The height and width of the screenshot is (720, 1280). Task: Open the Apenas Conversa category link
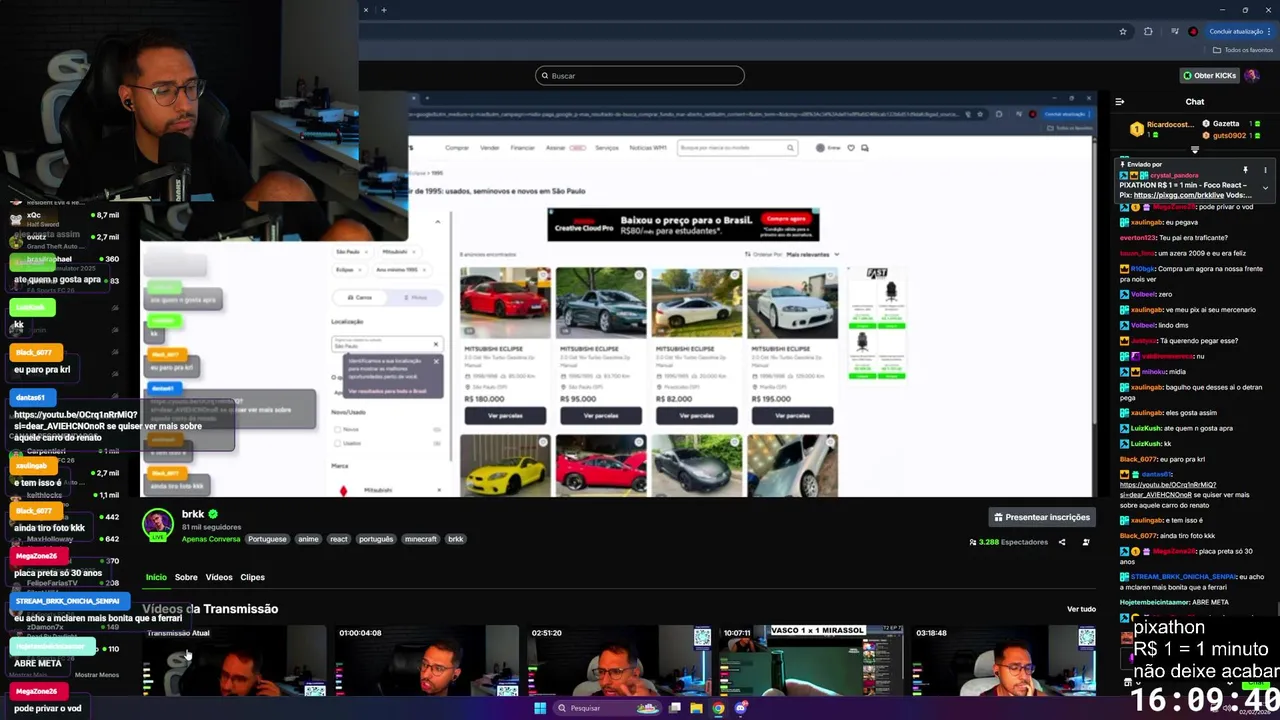pos(211,539)
